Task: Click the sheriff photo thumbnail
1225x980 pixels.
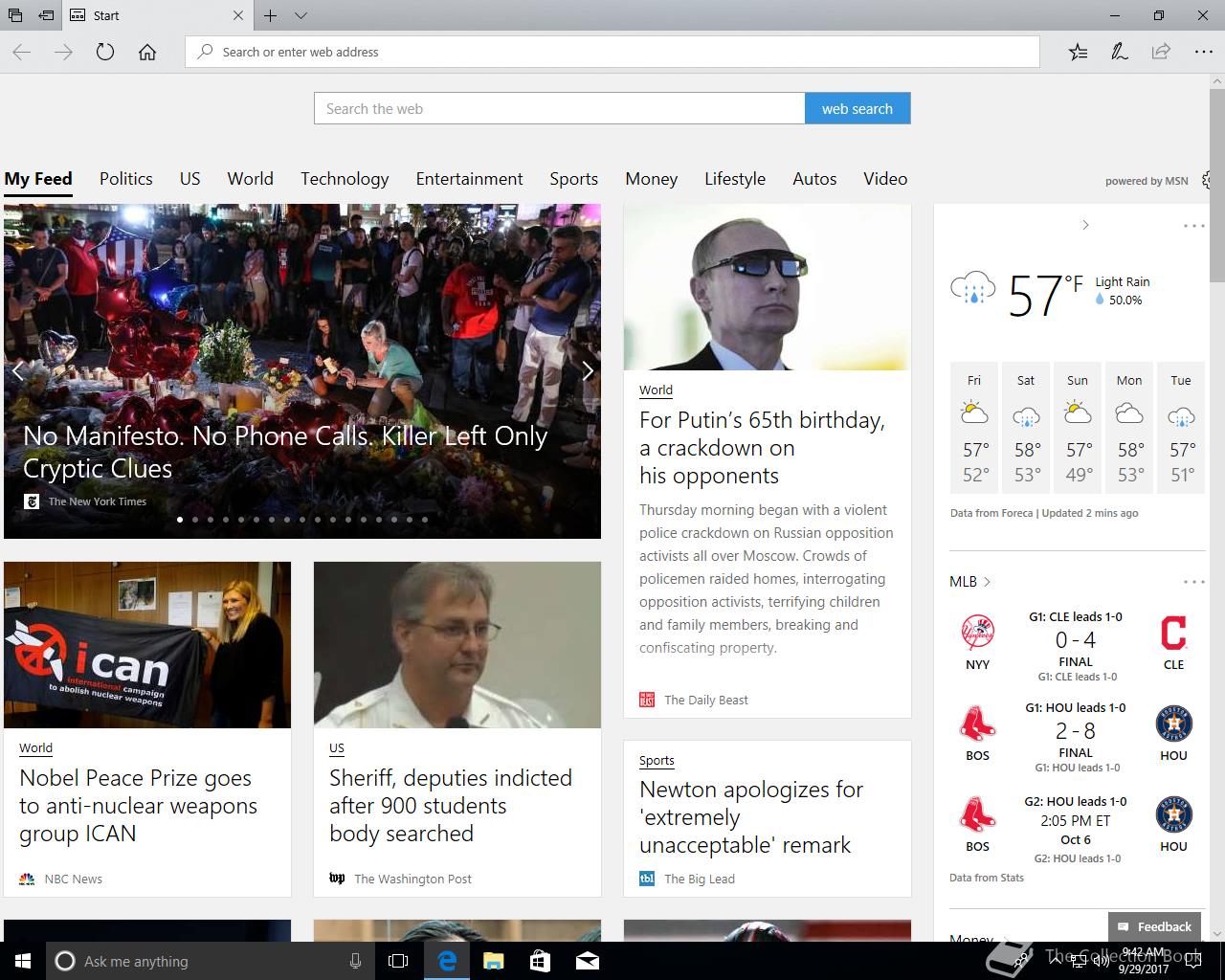Action: click(457, 645)
